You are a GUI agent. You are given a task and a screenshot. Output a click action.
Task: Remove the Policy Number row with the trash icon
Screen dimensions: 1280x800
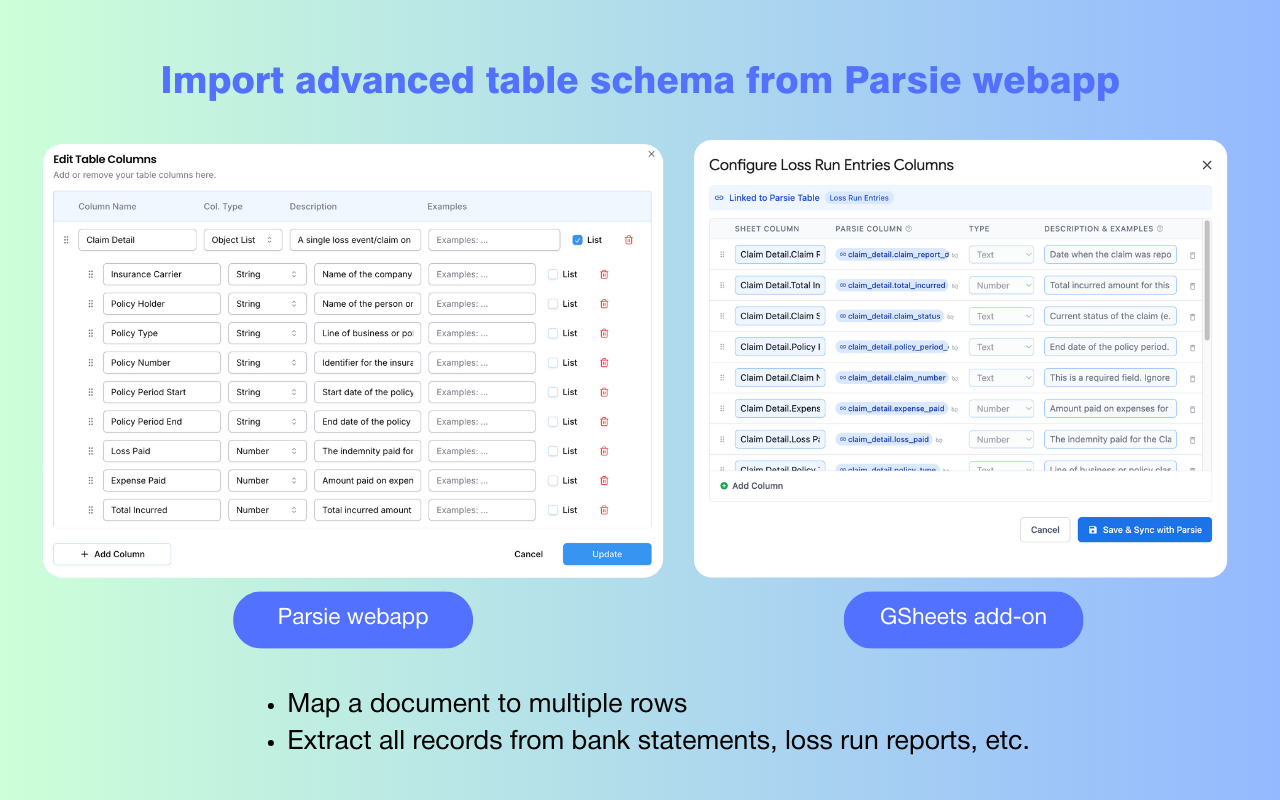click(604, 363)
